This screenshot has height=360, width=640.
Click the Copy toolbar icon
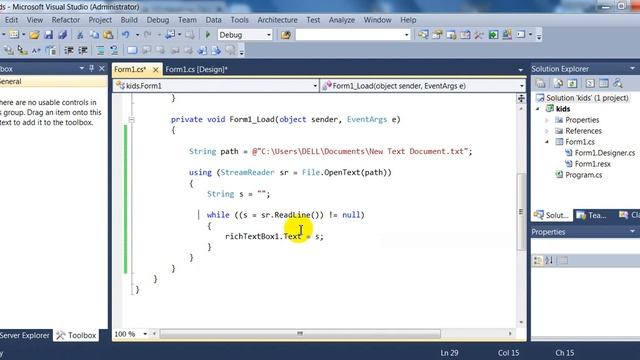(x=94, y=35)
